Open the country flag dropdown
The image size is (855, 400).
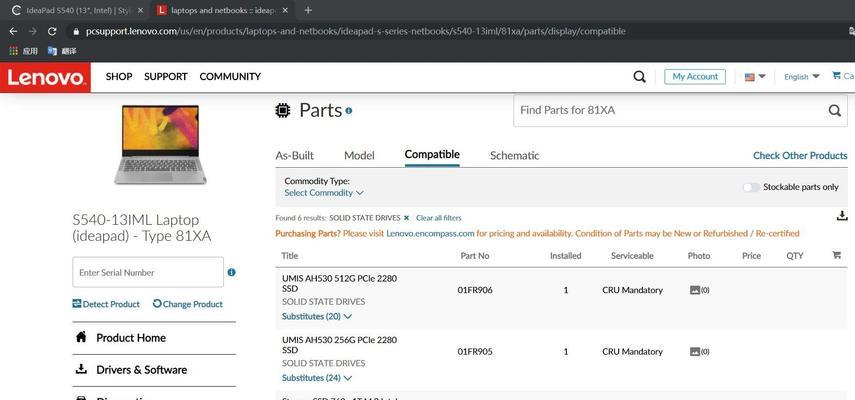[x=755, y=77]
